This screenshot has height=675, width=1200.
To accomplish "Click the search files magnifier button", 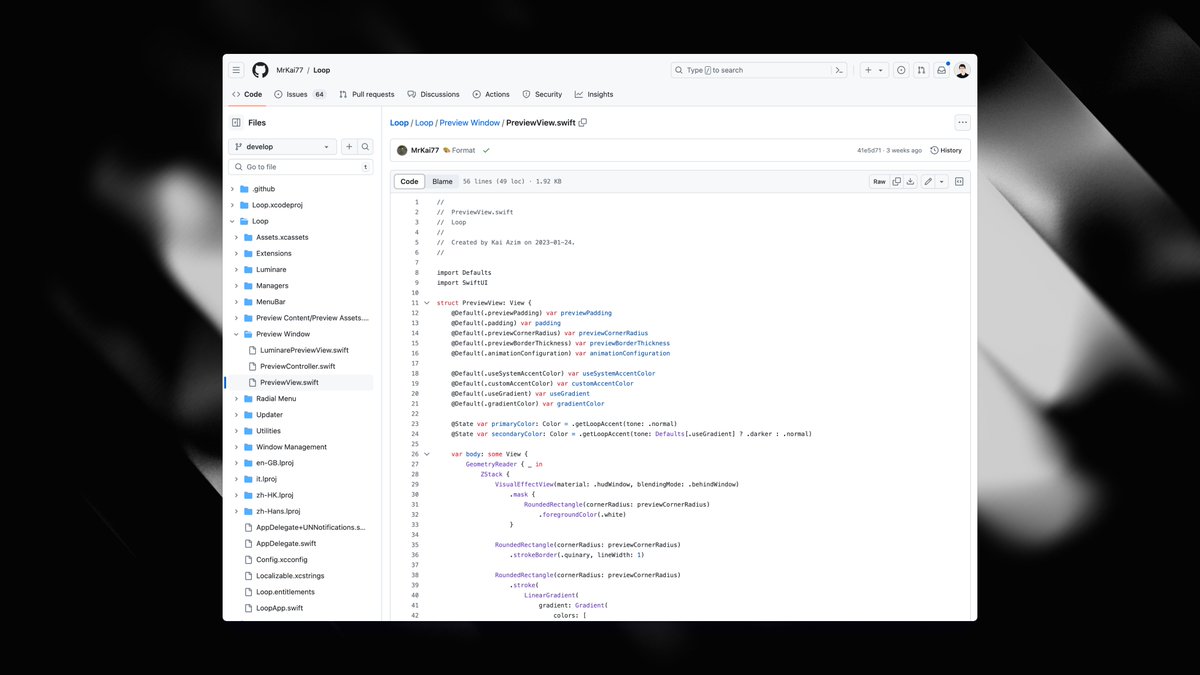I will 365,146.
